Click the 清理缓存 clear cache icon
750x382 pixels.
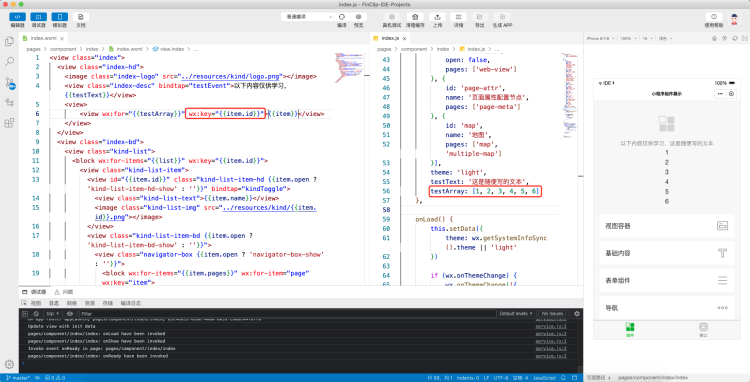(415, 17)
